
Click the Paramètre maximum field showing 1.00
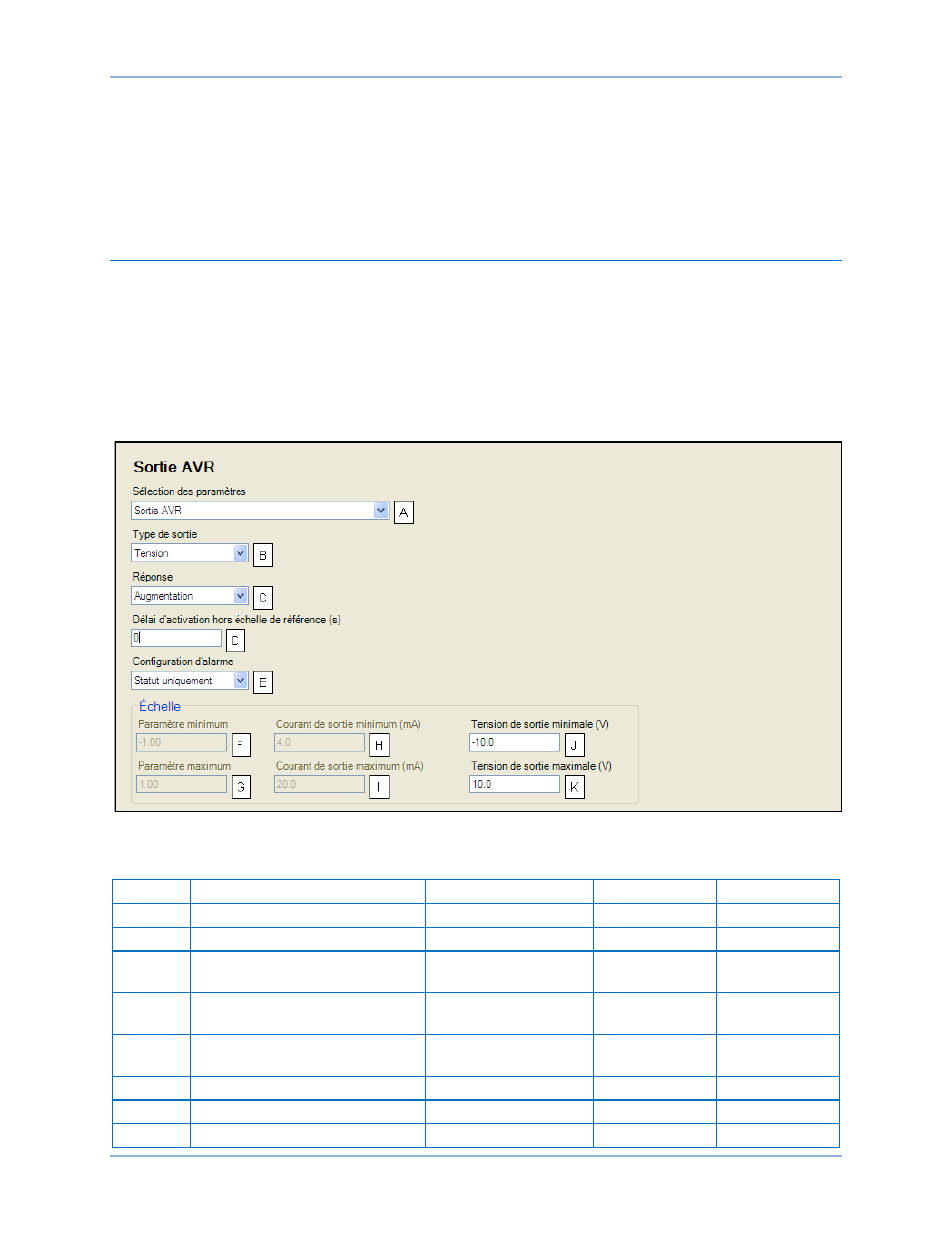tap(181, 785)
